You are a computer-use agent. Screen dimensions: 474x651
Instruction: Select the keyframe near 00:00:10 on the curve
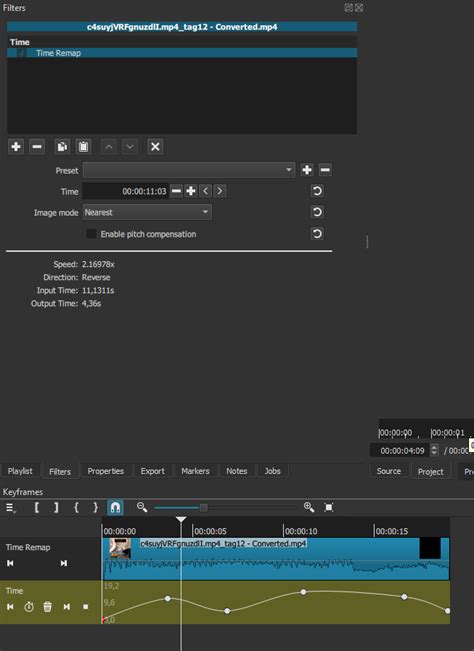[303, 592]
